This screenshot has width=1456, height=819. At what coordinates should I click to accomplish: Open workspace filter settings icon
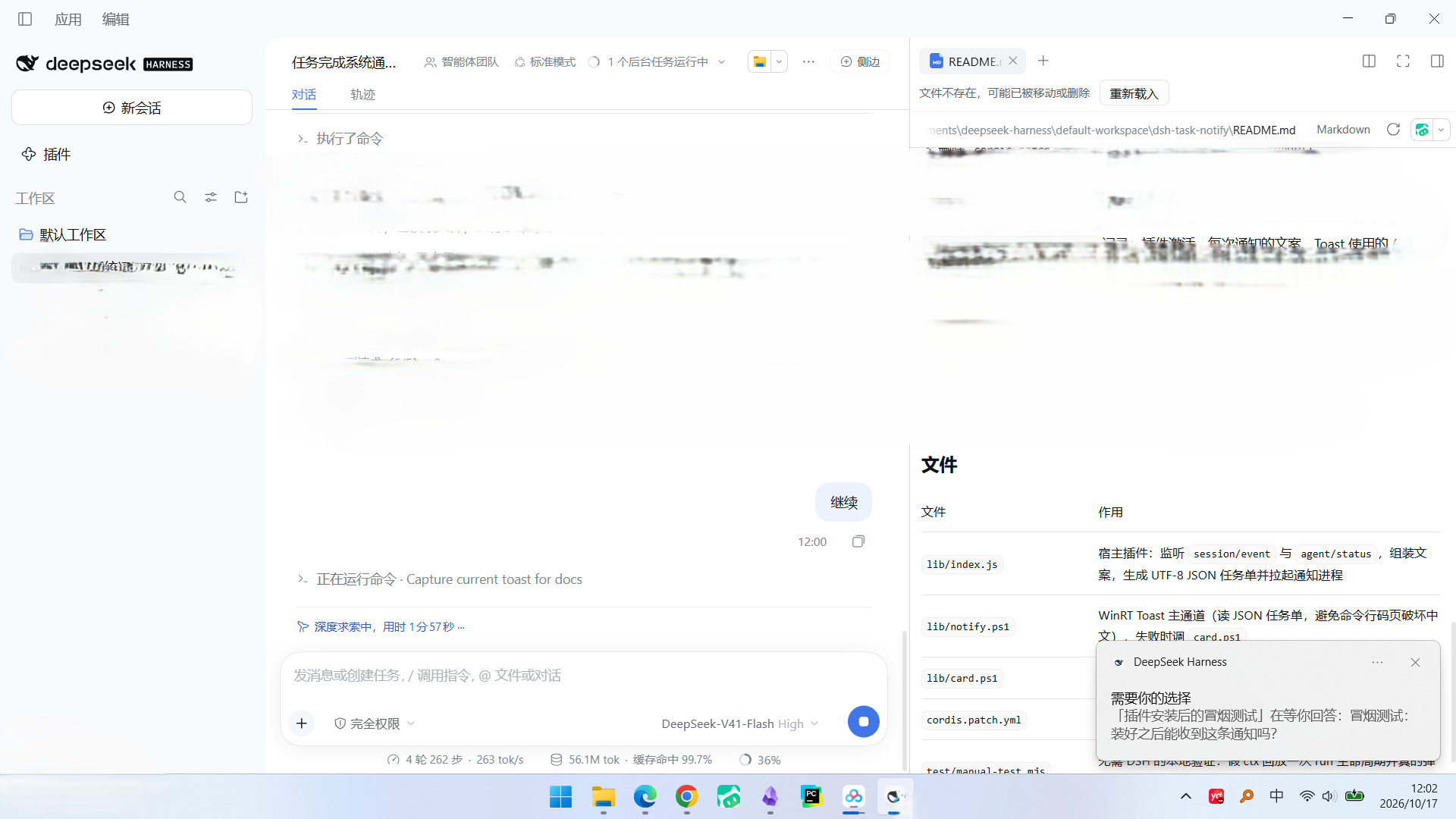point(211,197)
